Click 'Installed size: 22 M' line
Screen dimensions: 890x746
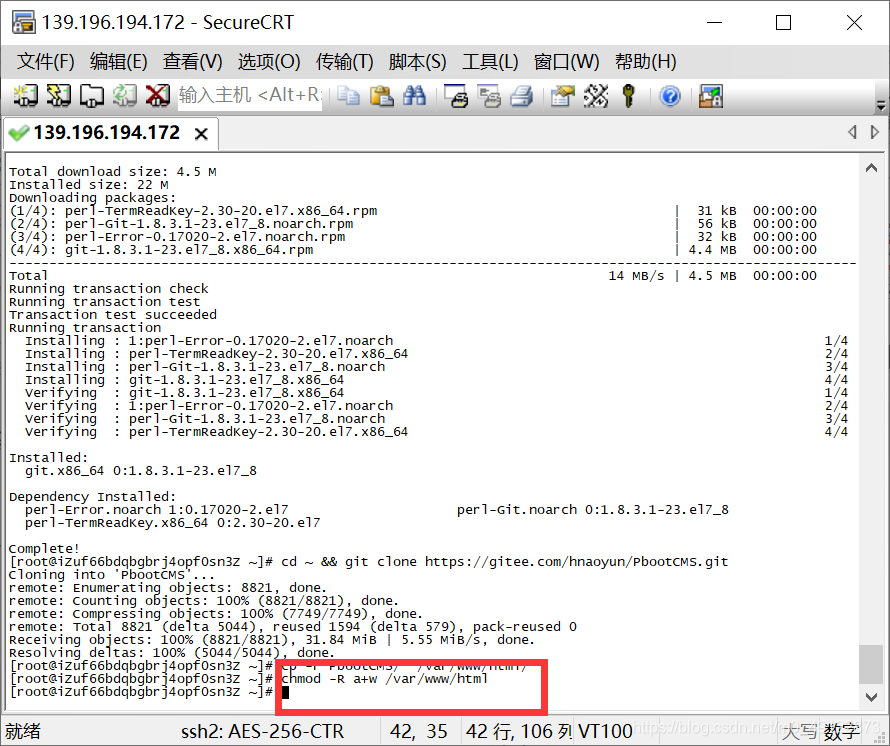pos(89,185)
